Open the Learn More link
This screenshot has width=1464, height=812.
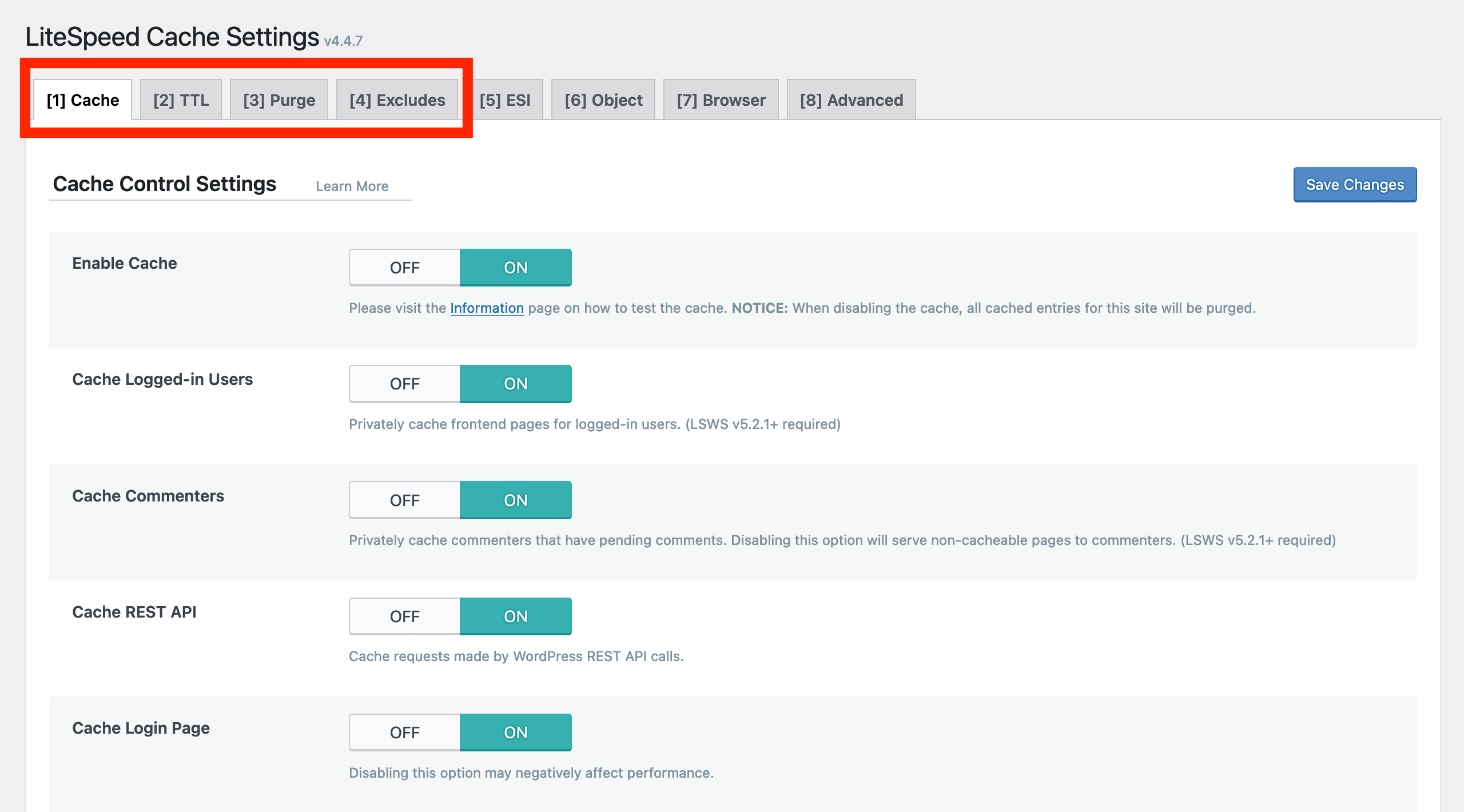(352, 186)
